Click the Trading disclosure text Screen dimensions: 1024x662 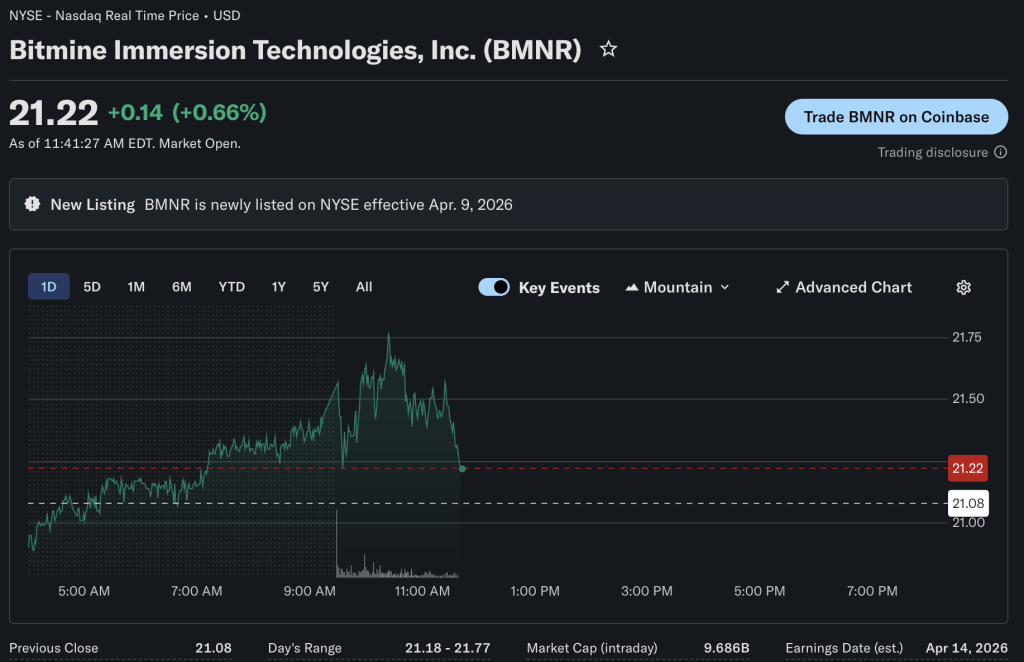tap(932, 153)
